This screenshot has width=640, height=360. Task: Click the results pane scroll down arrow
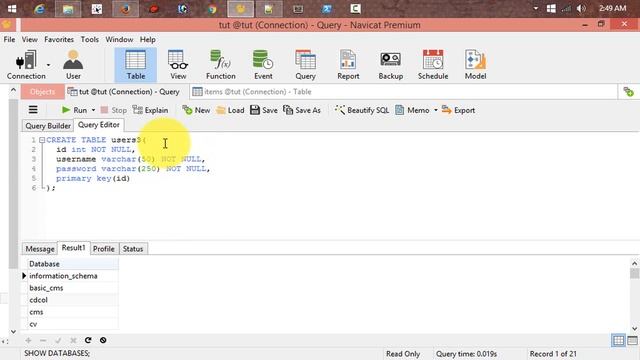pos(634,329)
